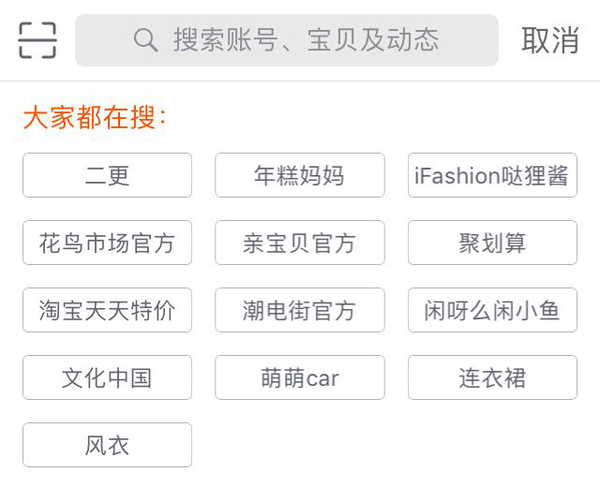Tap the scan QR code icon

click(x=38, y=40)
